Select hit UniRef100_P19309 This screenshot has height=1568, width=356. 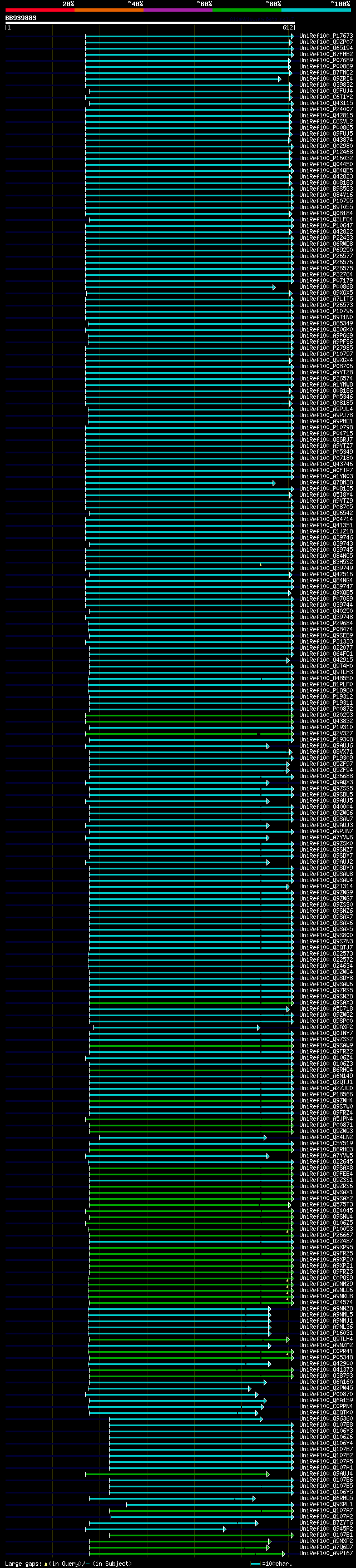325,758
